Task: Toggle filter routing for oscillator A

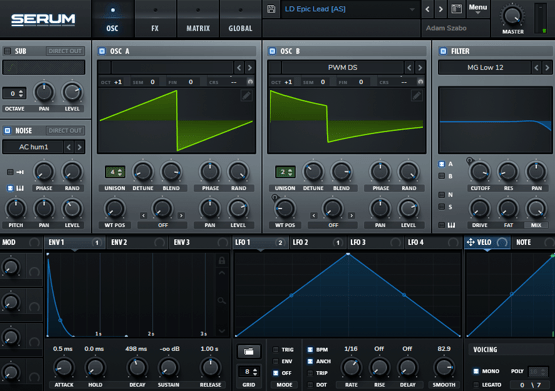Action: point(441,164)
